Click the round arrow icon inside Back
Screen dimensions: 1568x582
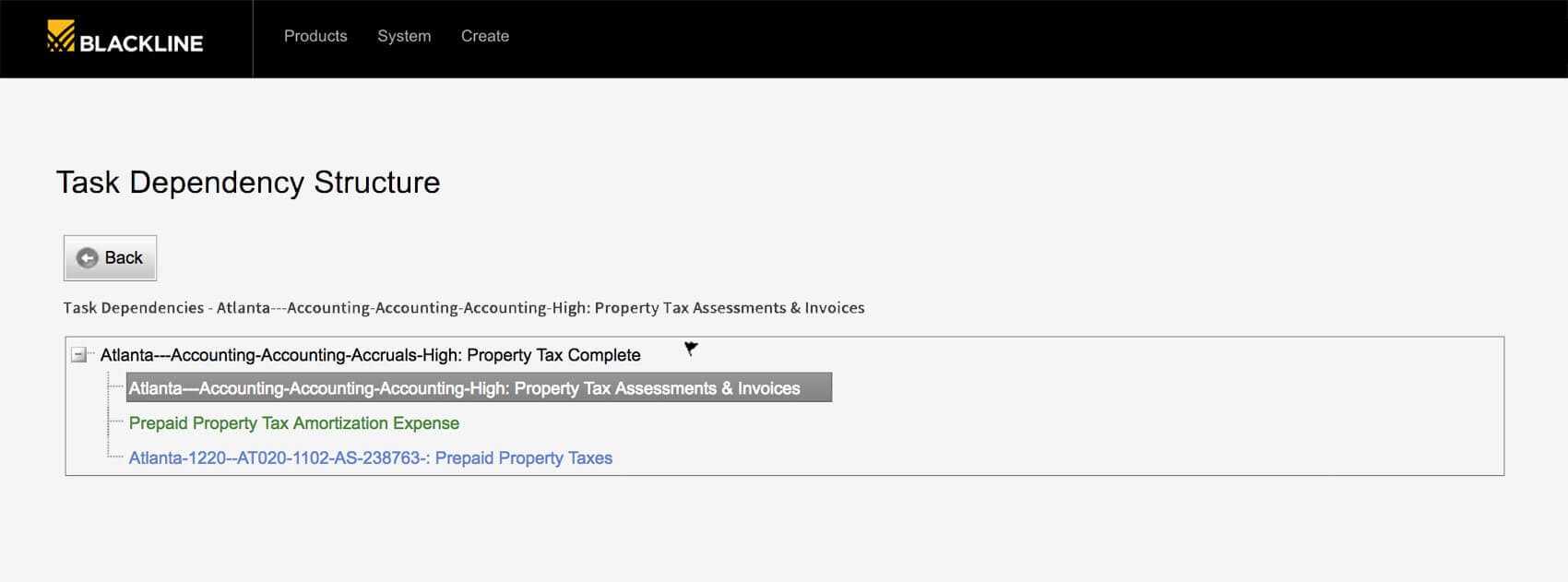[87, 258]
